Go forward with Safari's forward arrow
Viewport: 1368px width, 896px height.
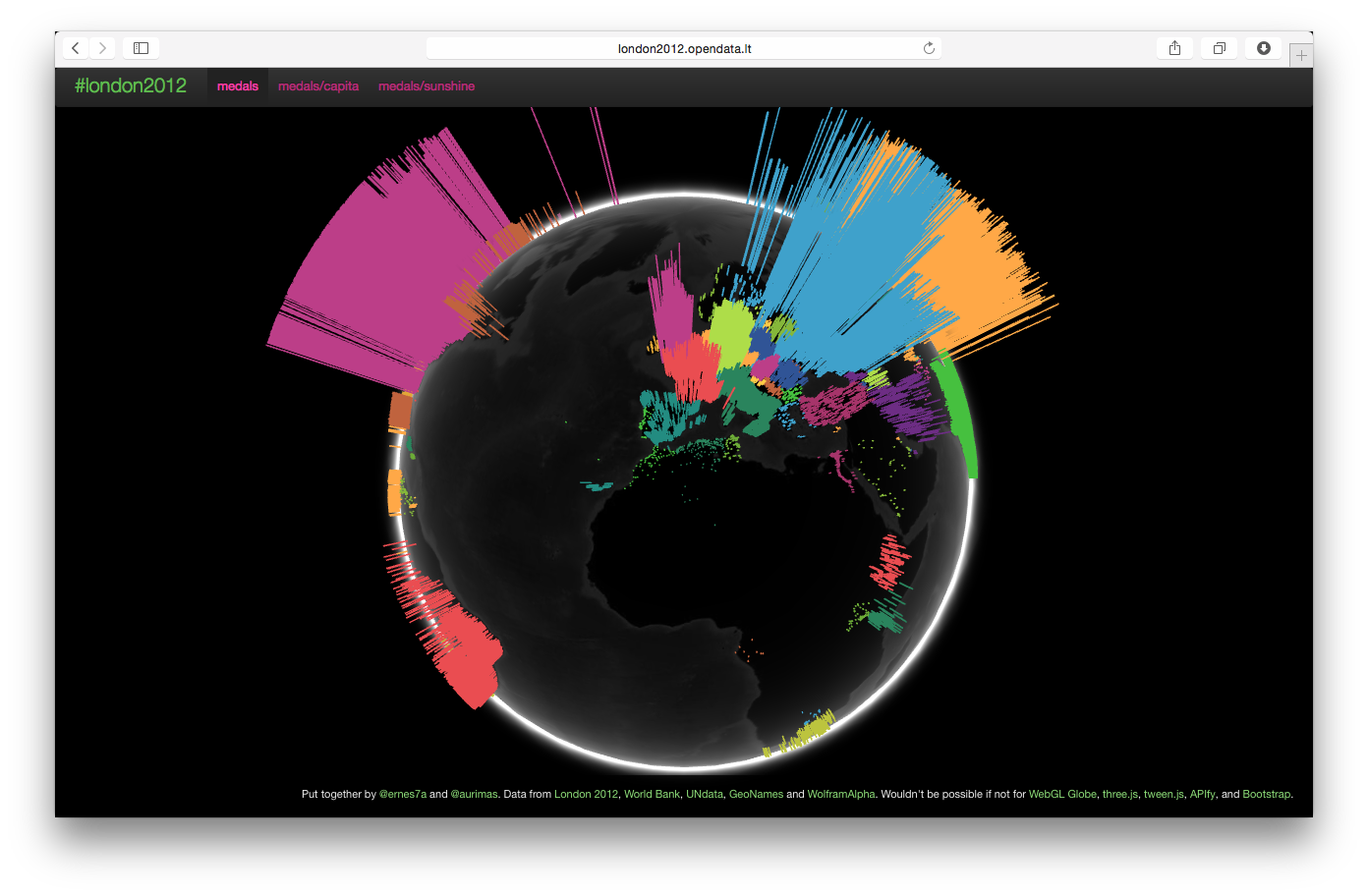(102, 48)
